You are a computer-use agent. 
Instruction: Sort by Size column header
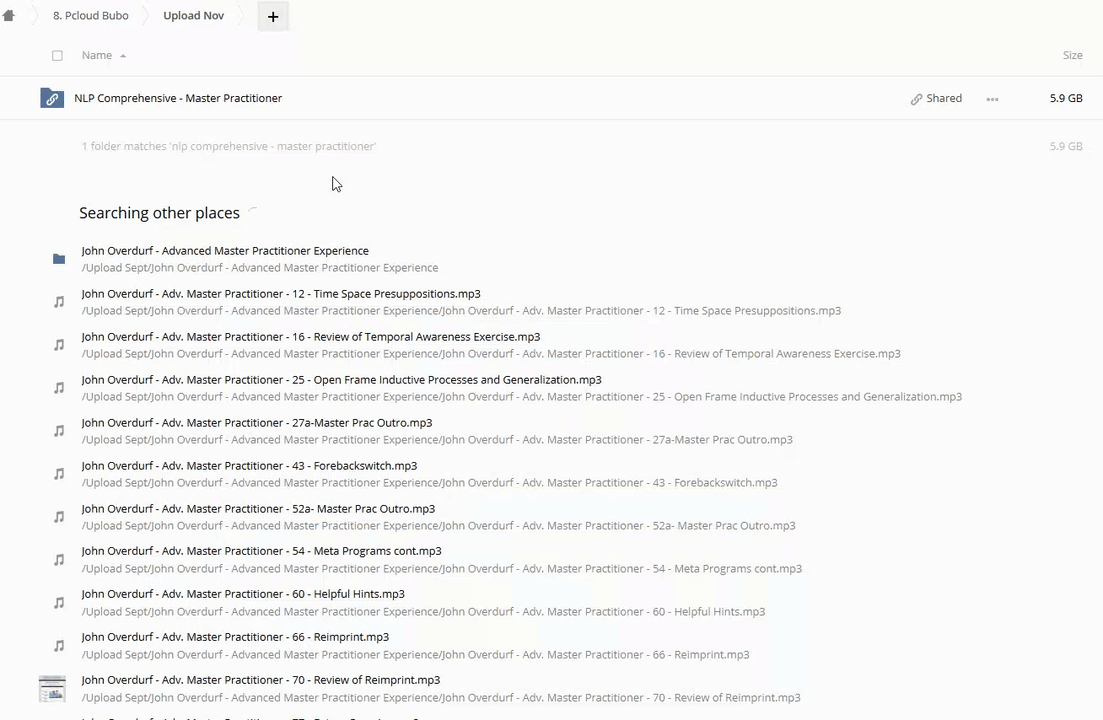[x=1072, y=55]
